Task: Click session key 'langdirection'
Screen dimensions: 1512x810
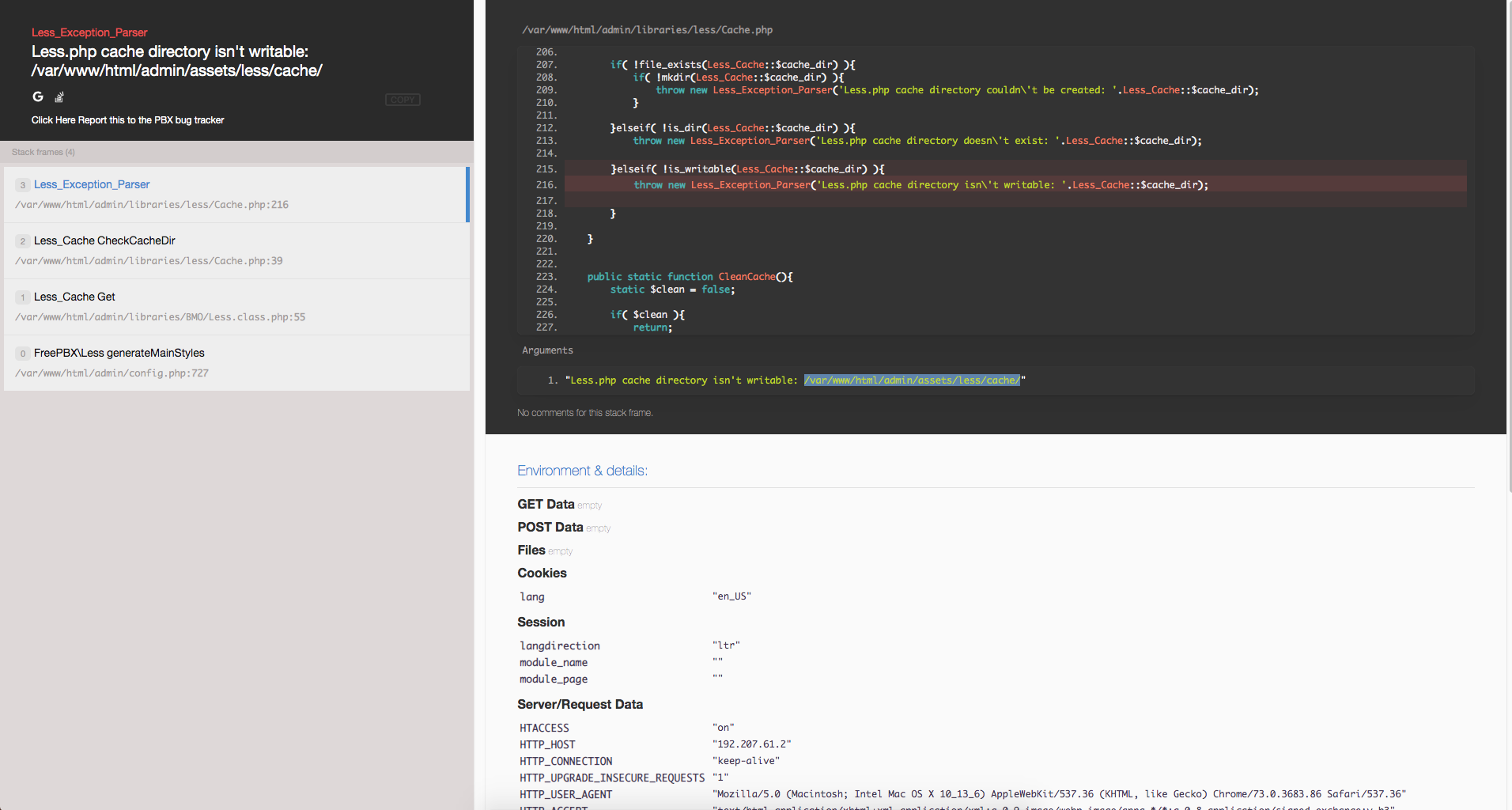Action: click(x=560, y=645)
